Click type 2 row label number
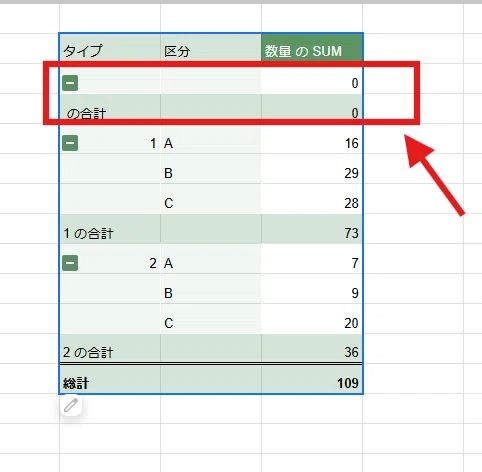Viewport: 482px width, 472px height. coord(153,263)
